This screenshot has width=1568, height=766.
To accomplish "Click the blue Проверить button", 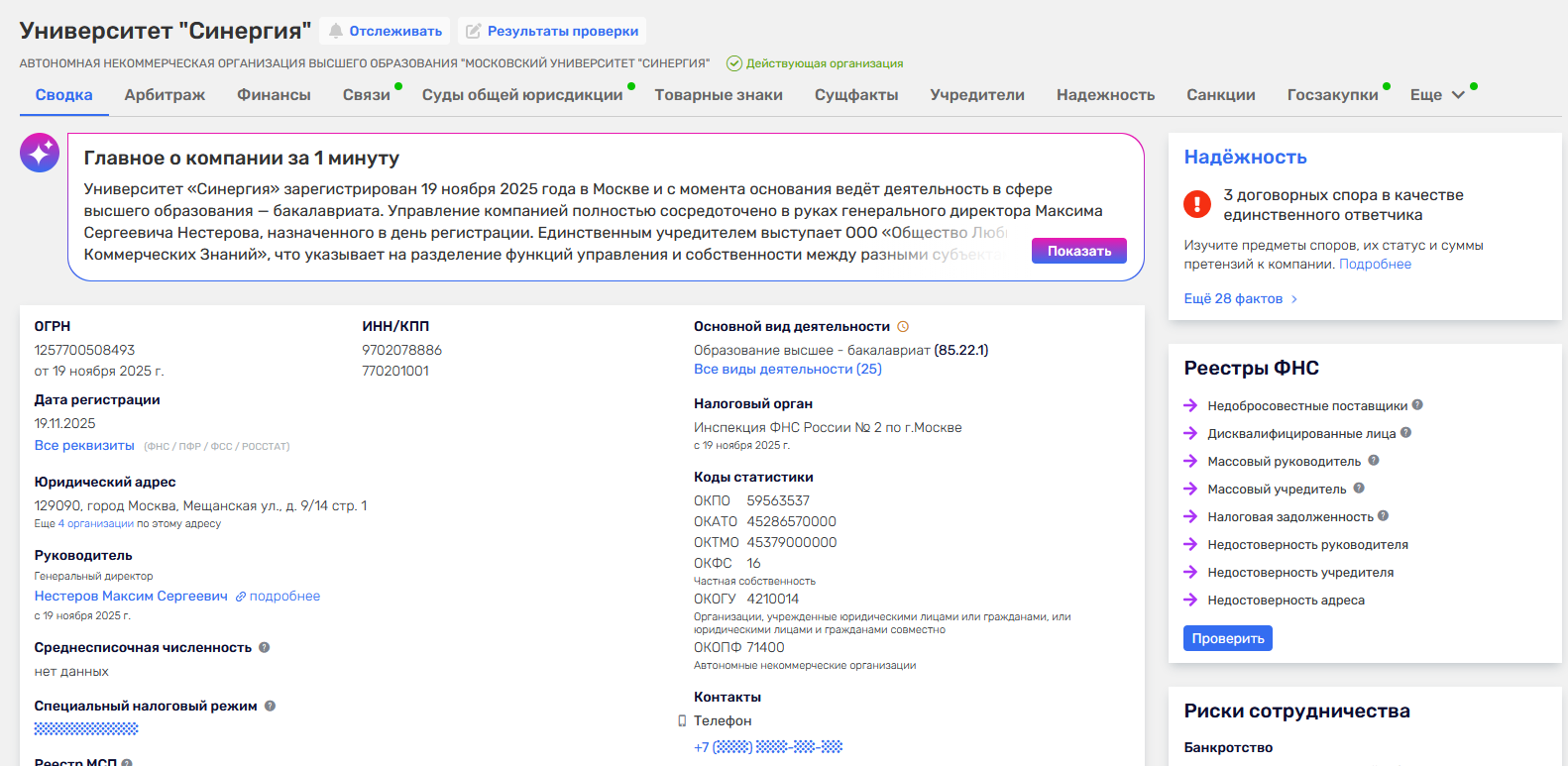I will (1228, 638).
